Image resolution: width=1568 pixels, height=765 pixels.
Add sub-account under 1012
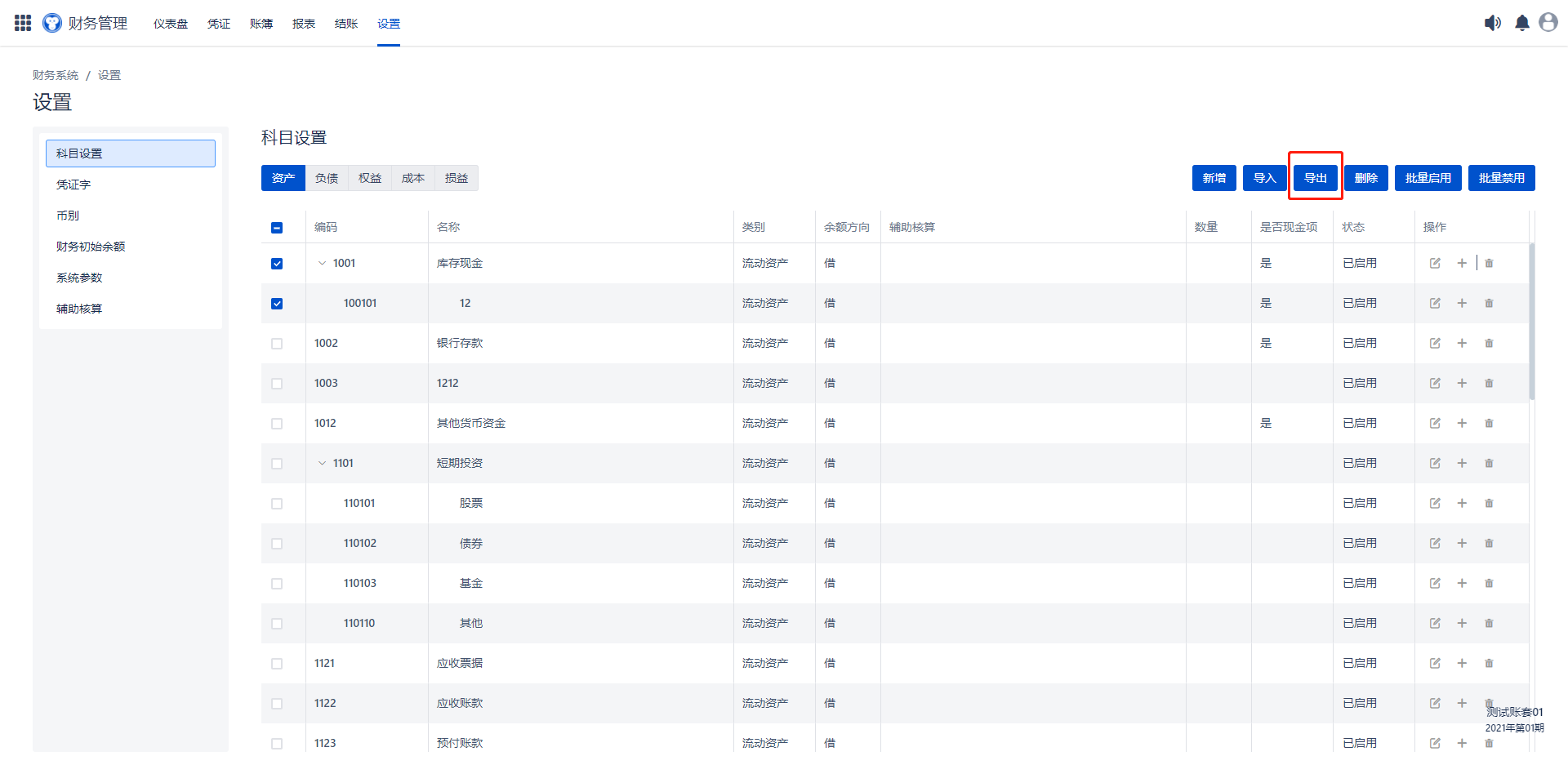(1462, 423)
